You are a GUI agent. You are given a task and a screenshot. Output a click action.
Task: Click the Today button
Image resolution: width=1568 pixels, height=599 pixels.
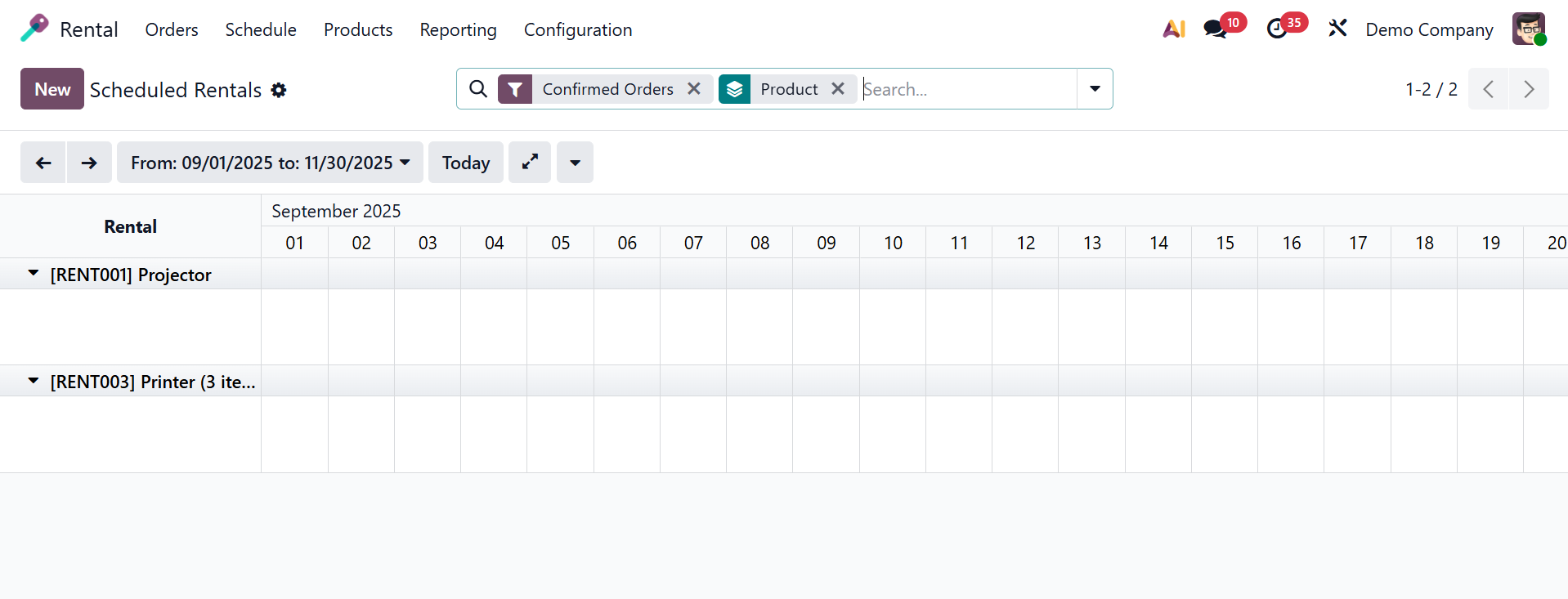[466, 163]
